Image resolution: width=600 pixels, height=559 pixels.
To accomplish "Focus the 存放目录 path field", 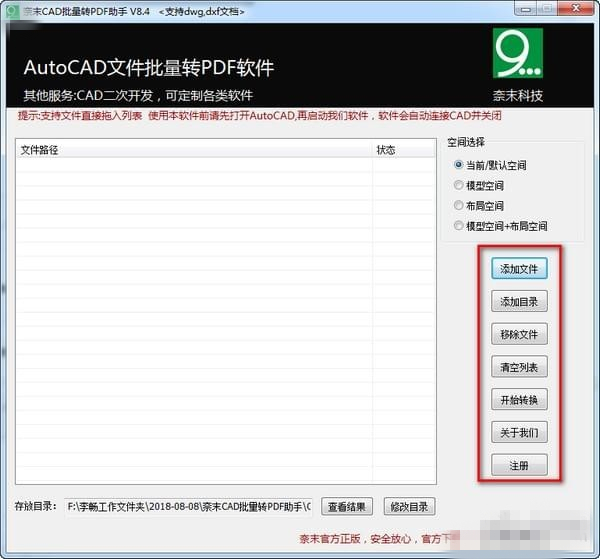I will (189, 507).
